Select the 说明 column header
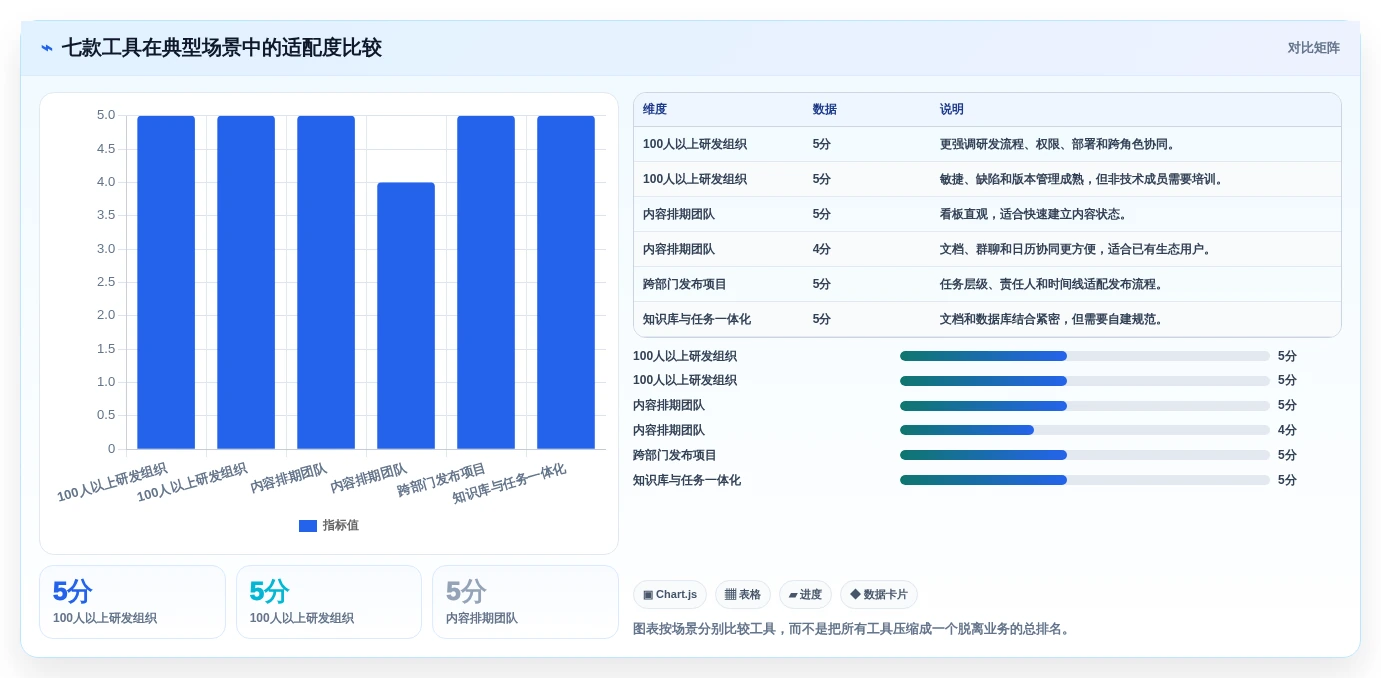Screen dimensions: 1381x678 click(952, 110)
